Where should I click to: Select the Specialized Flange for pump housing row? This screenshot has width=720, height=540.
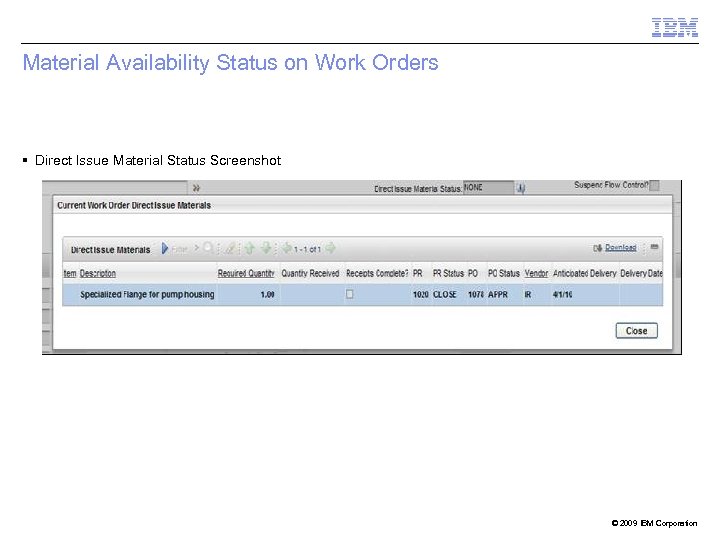pyautogui.click(x=363, y=294)
